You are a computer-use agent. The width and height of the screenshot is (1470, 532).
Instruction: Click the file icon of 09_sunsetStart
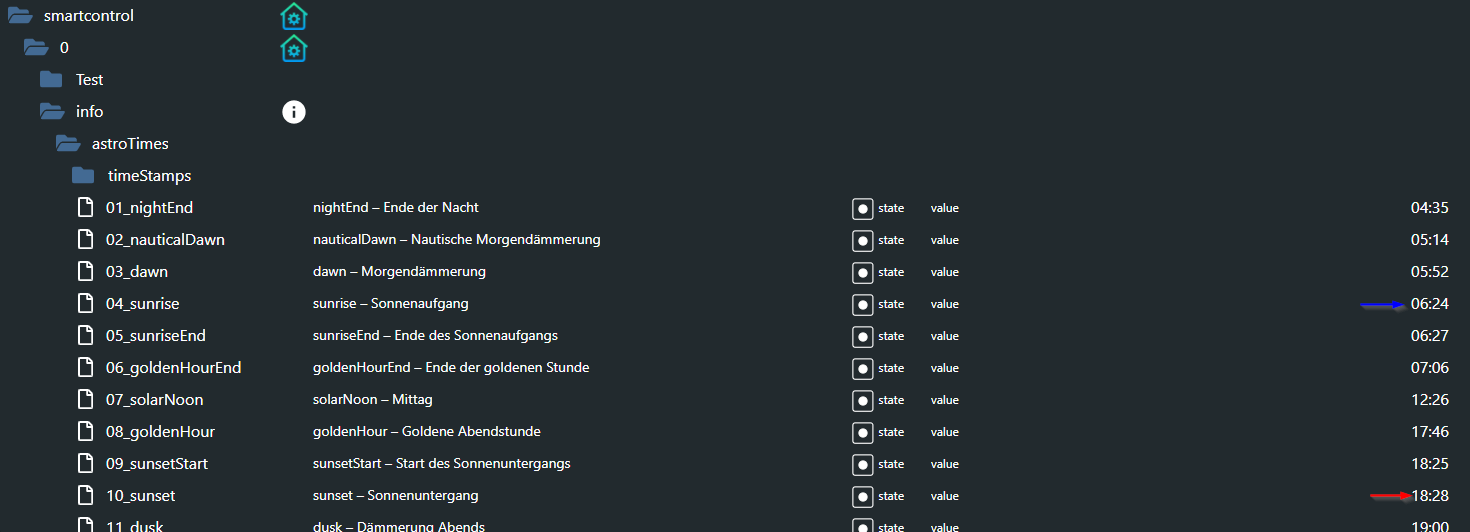(x=86, y=464)
